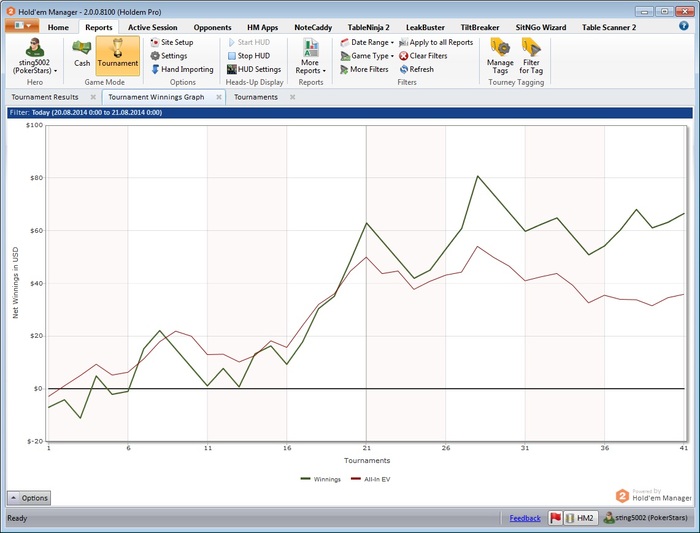This screenshot has height=533, width=700.
Task: Open the Game Type filter dropdown
Action: 367,56
